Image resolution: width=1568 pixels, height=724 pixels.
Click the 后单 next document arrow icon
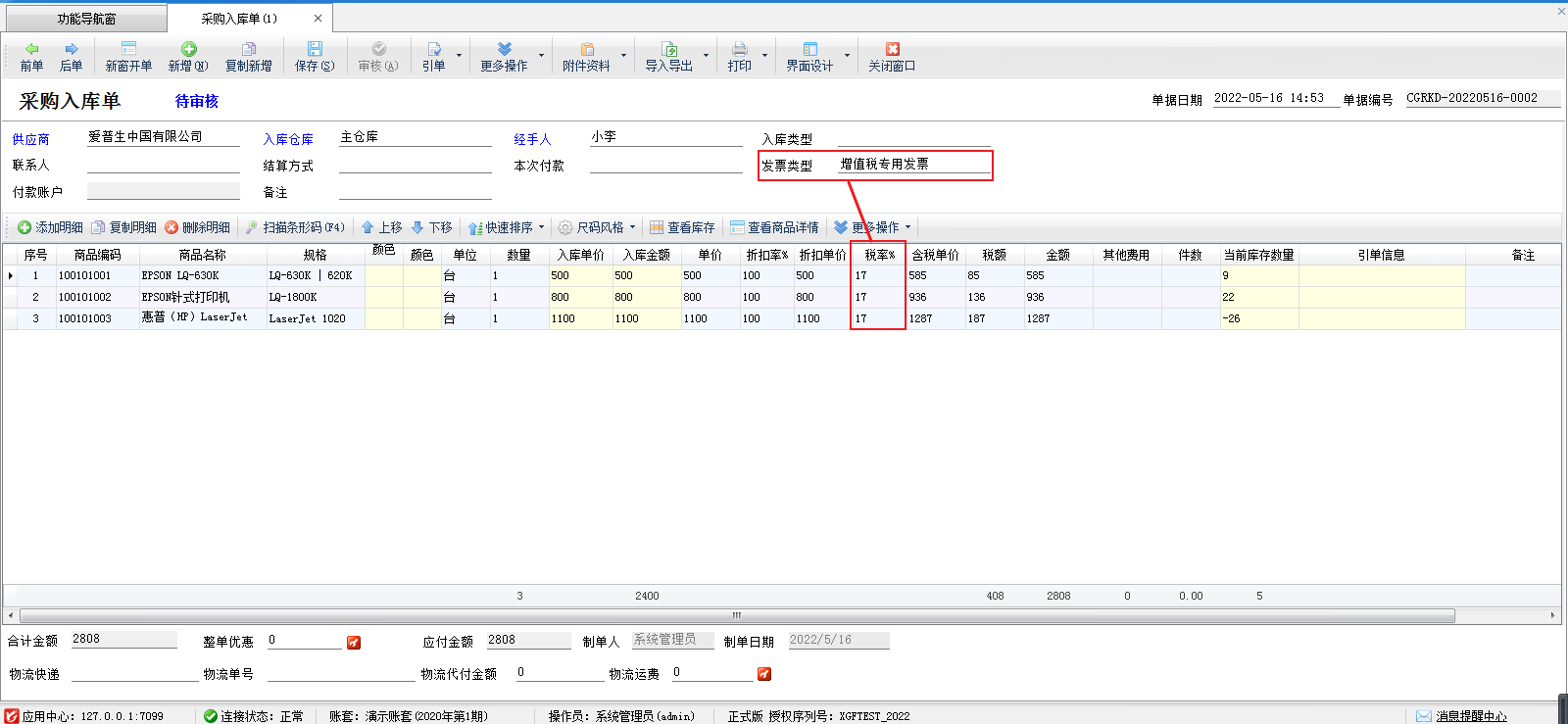pyautogui.click(x=71, y=49)
